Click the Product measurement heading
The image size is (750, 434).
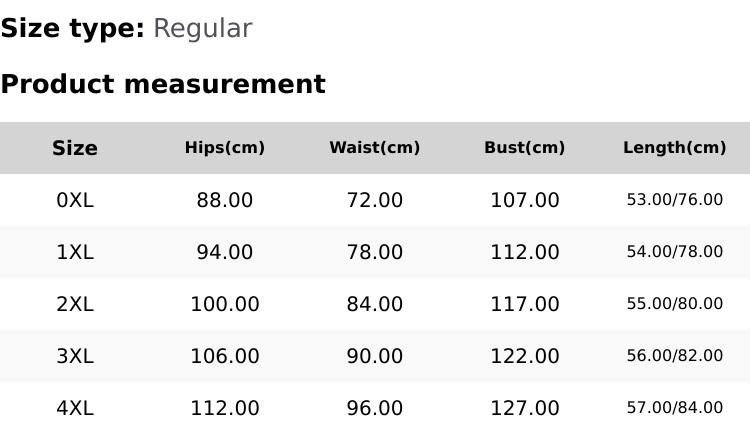[x=163, y=84]
